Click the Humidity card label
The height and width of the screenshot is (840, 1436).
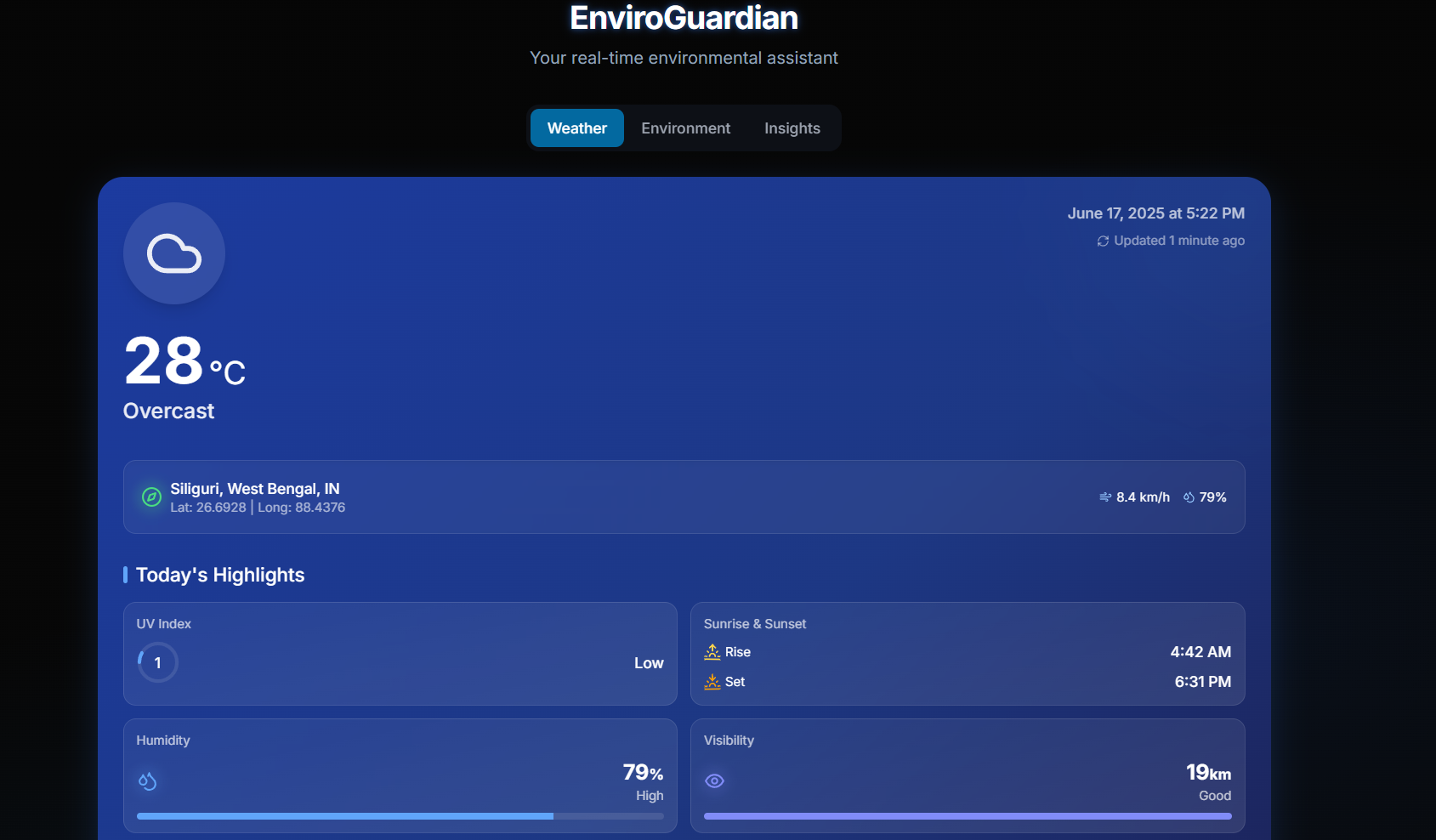point(163,741)
